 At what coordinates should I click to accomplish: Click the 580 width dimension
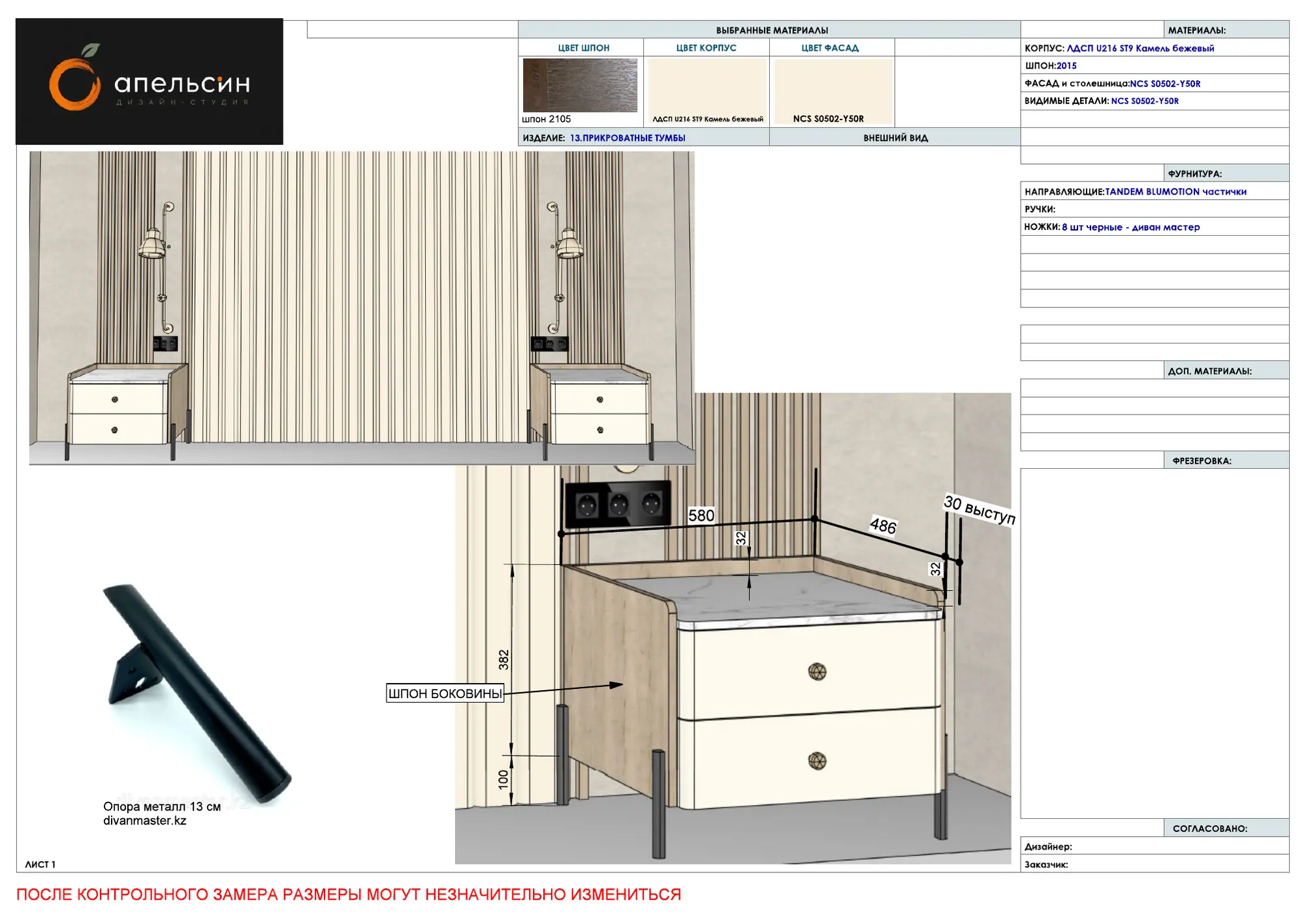701,515
